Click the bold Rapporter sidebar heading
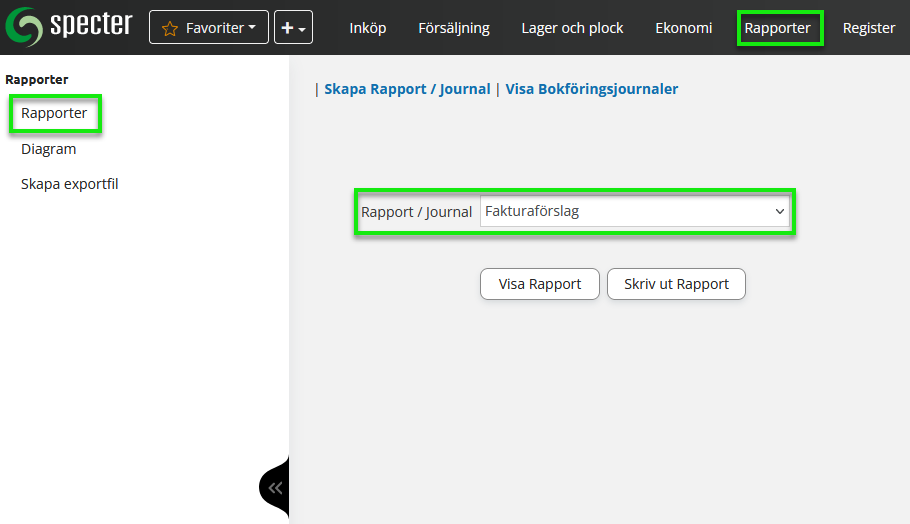The height and width of the screenshot is (524, 910). point(37,78)
